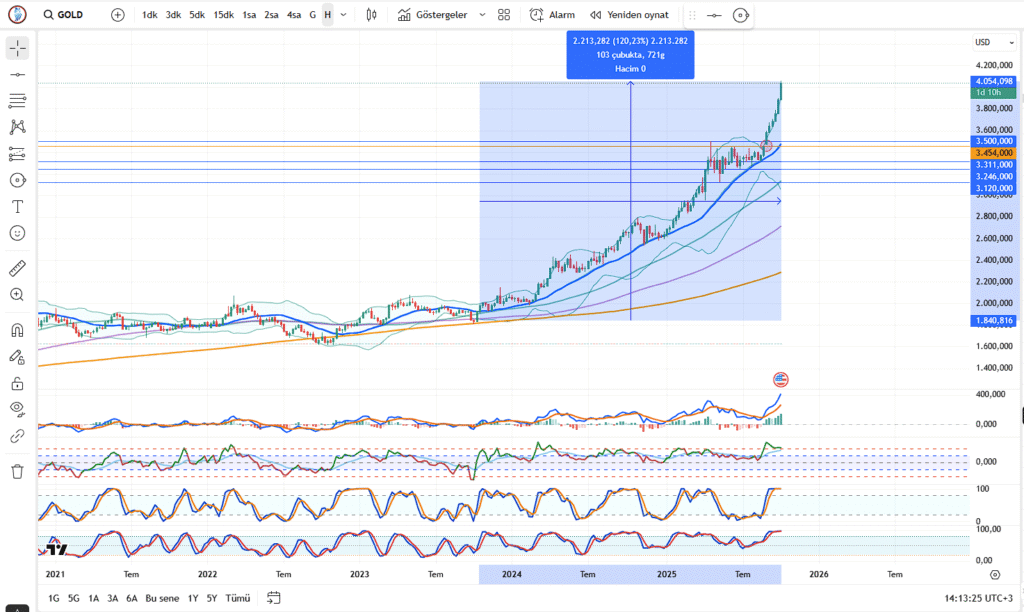Add a symbol with the plus icon
The height and width of the screenshot is (612, 1024).
click(x=118, y=15)
